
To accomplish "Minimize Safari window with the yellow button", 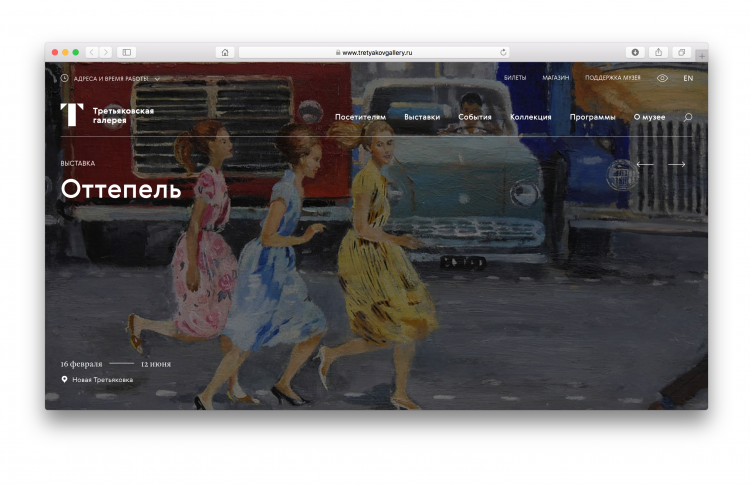I will click(66, 52).
